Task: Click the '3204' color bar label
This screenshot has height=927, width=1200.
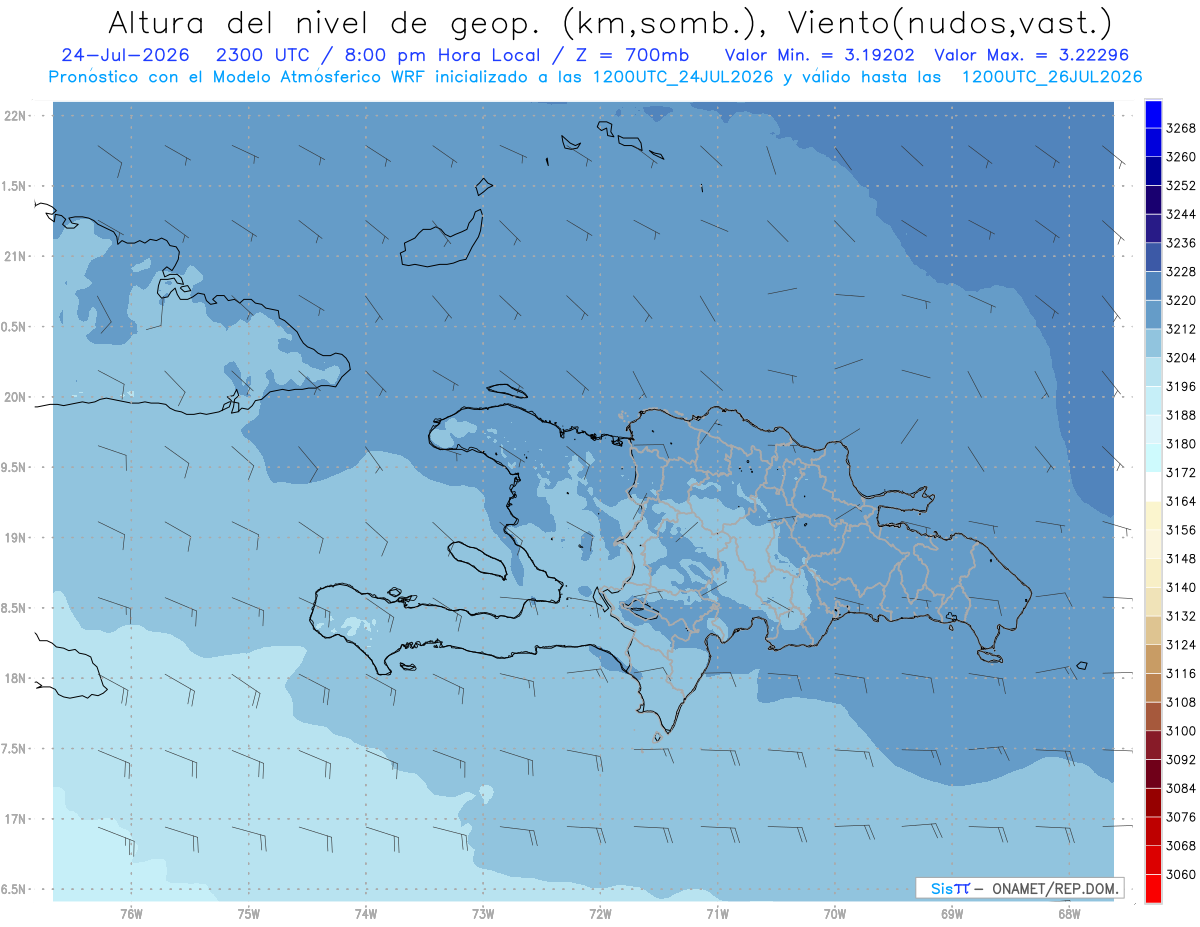Action: click(1181, 358)
